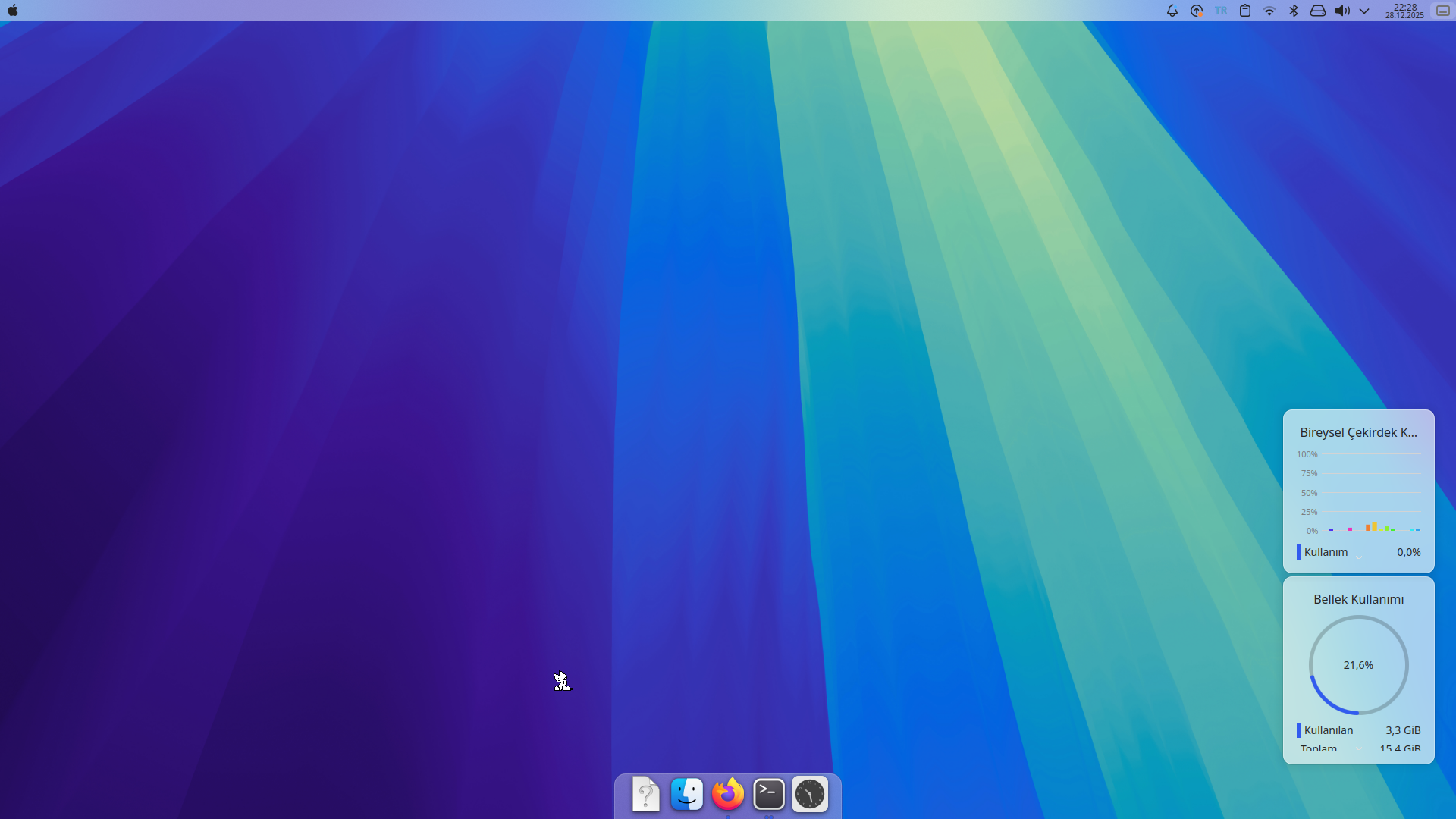Open the disks and devices tray icon

[1318, 11]
